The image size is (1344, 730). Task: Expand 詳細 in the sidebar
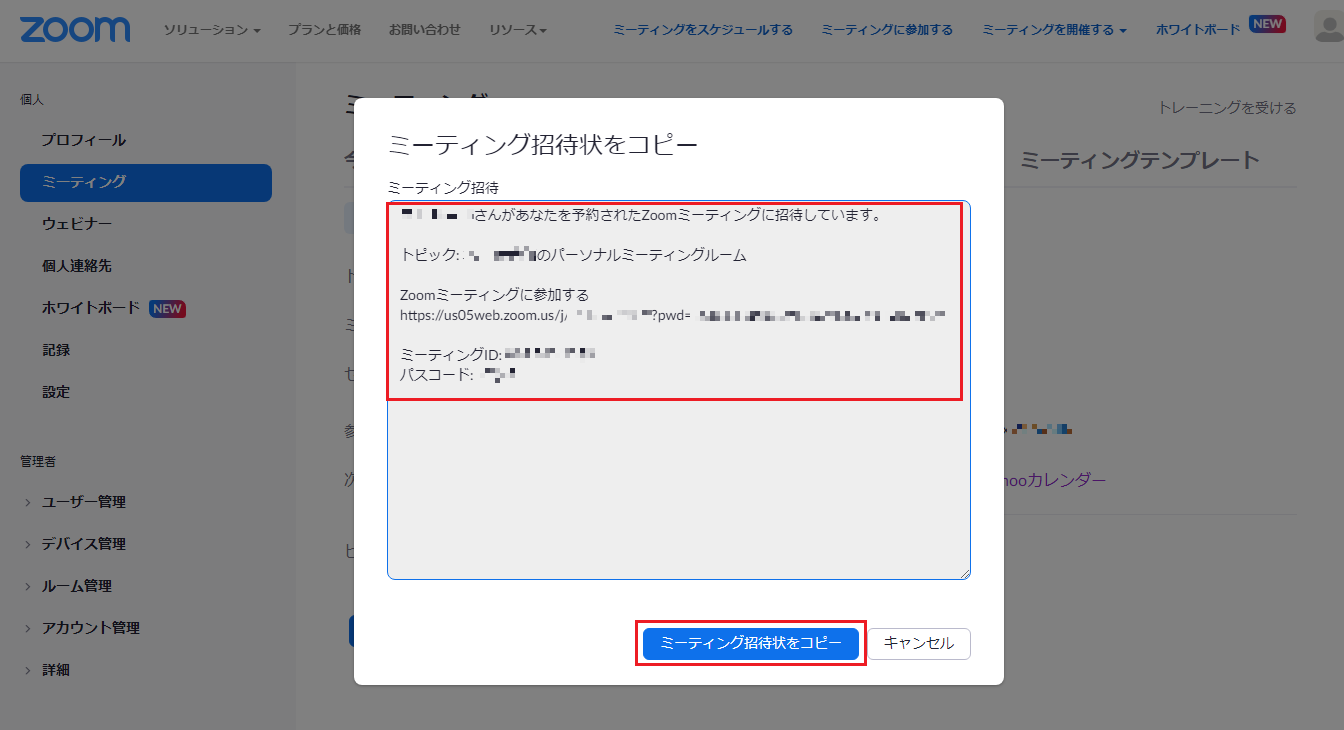coord(55,670)
